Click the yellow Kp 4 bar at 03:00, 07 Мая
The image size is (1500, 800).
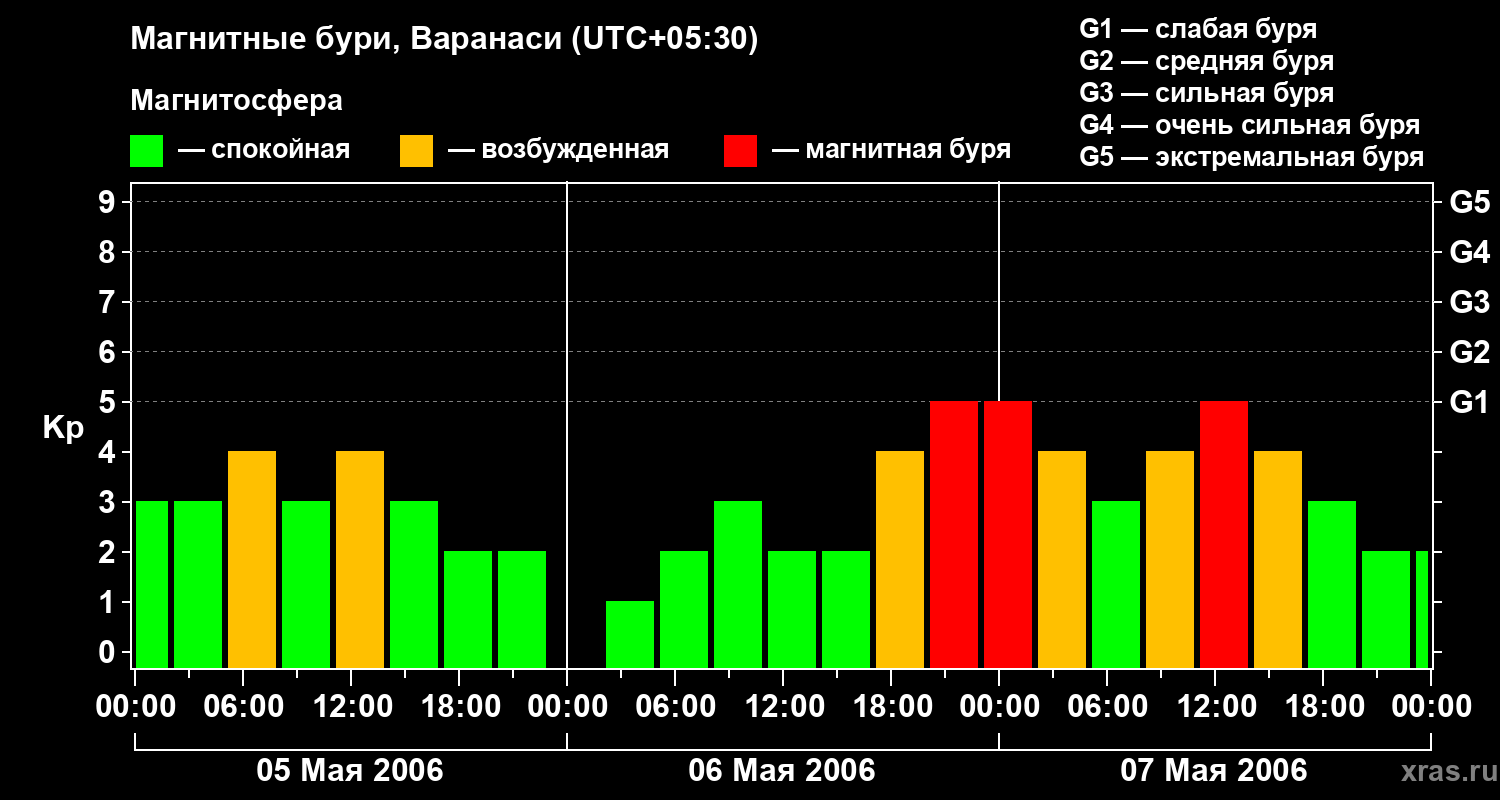(x=1062, y=559)
